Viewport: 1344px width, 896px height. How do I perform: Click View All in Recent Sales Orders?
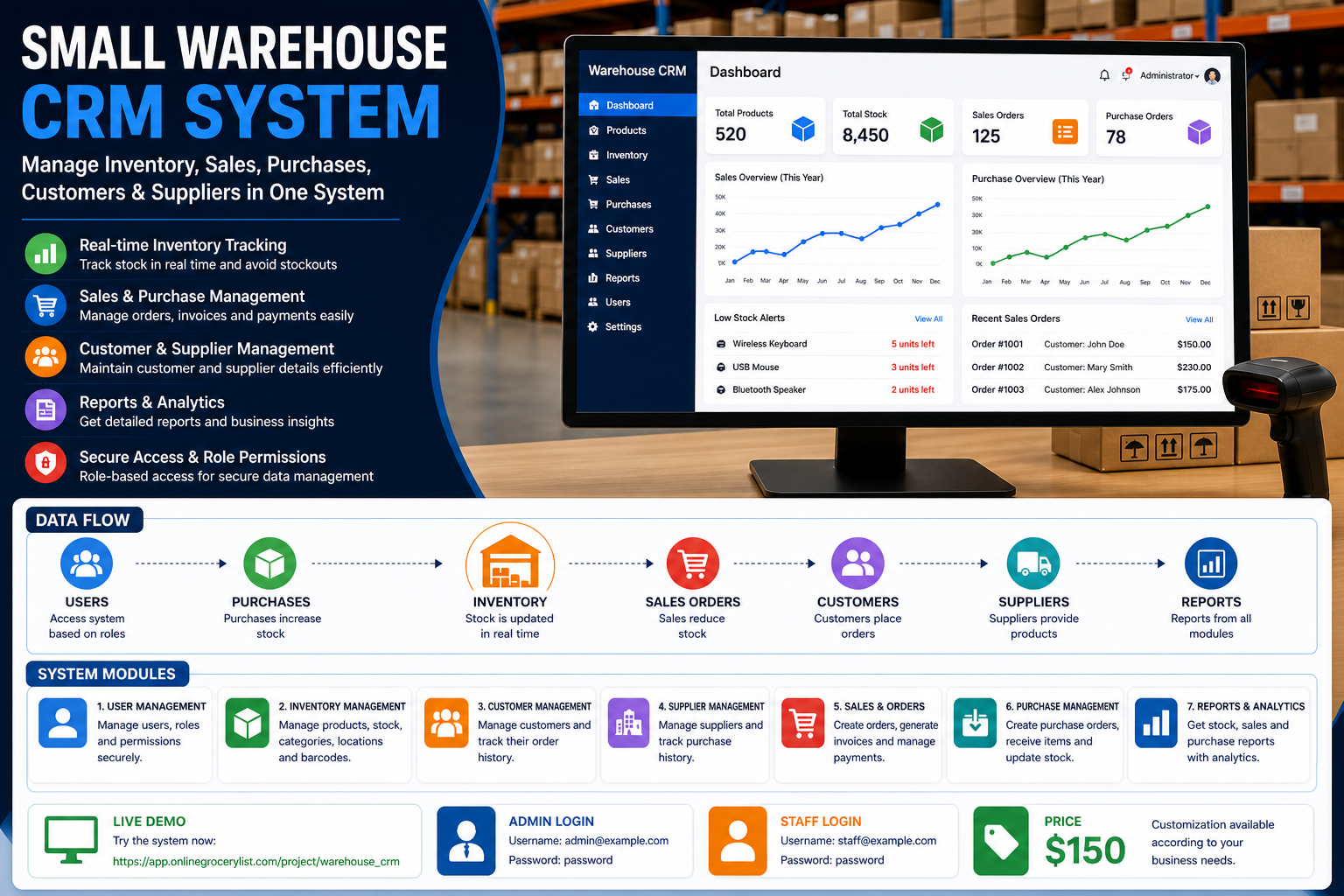(x=1199, y=319)
